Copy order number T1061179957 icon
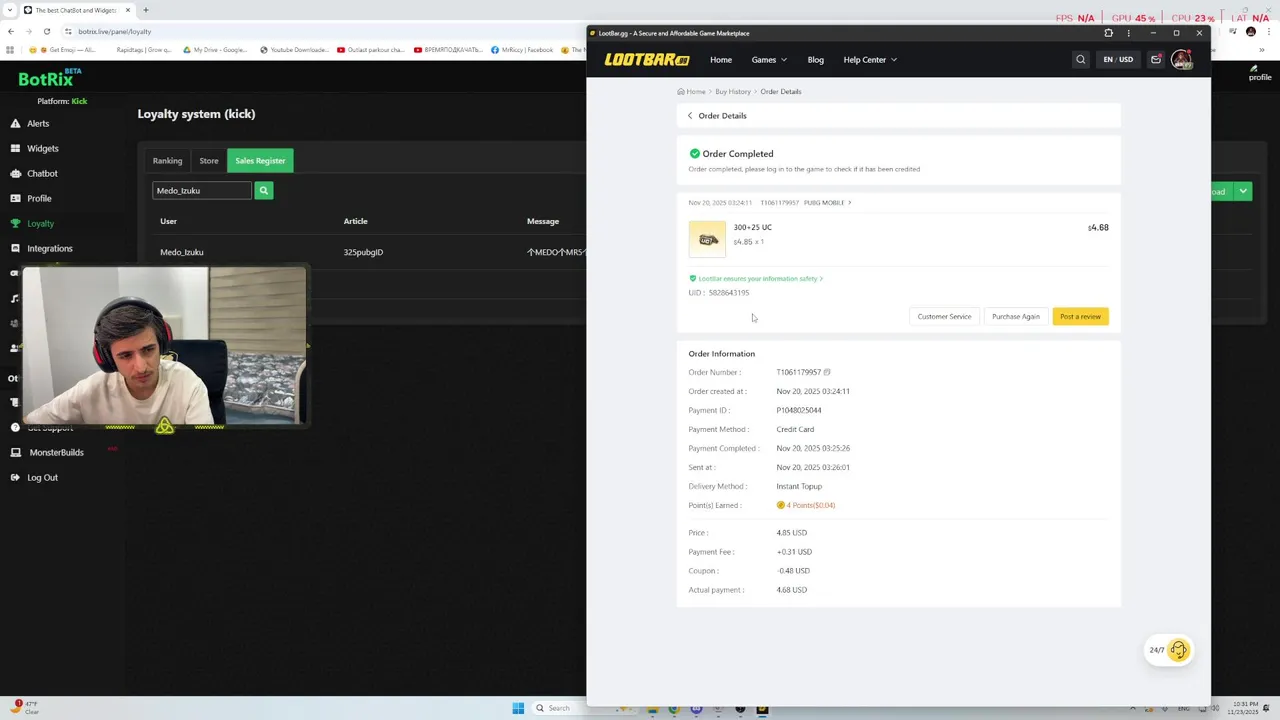Image resolution: width=1280 pixels, height=720 pixels. [x=827, y=372]
